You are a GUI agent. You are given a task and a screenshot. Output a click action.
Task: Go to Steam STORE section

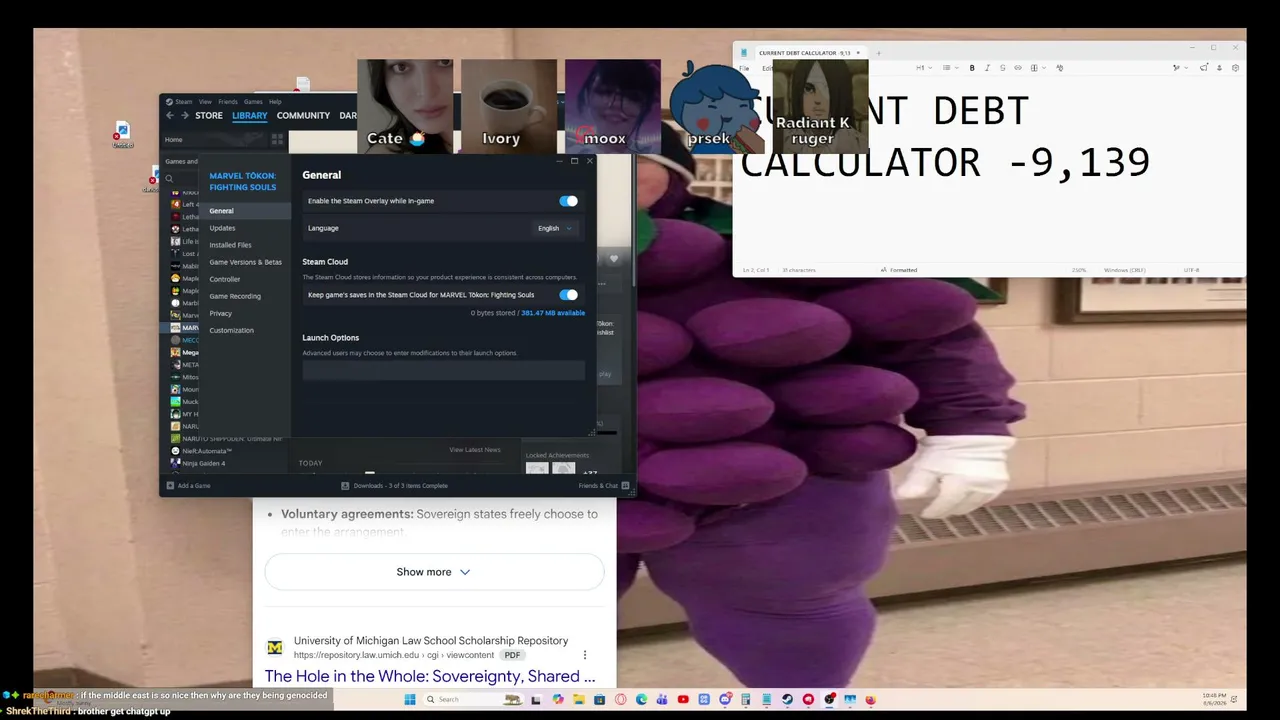[209, 116]
